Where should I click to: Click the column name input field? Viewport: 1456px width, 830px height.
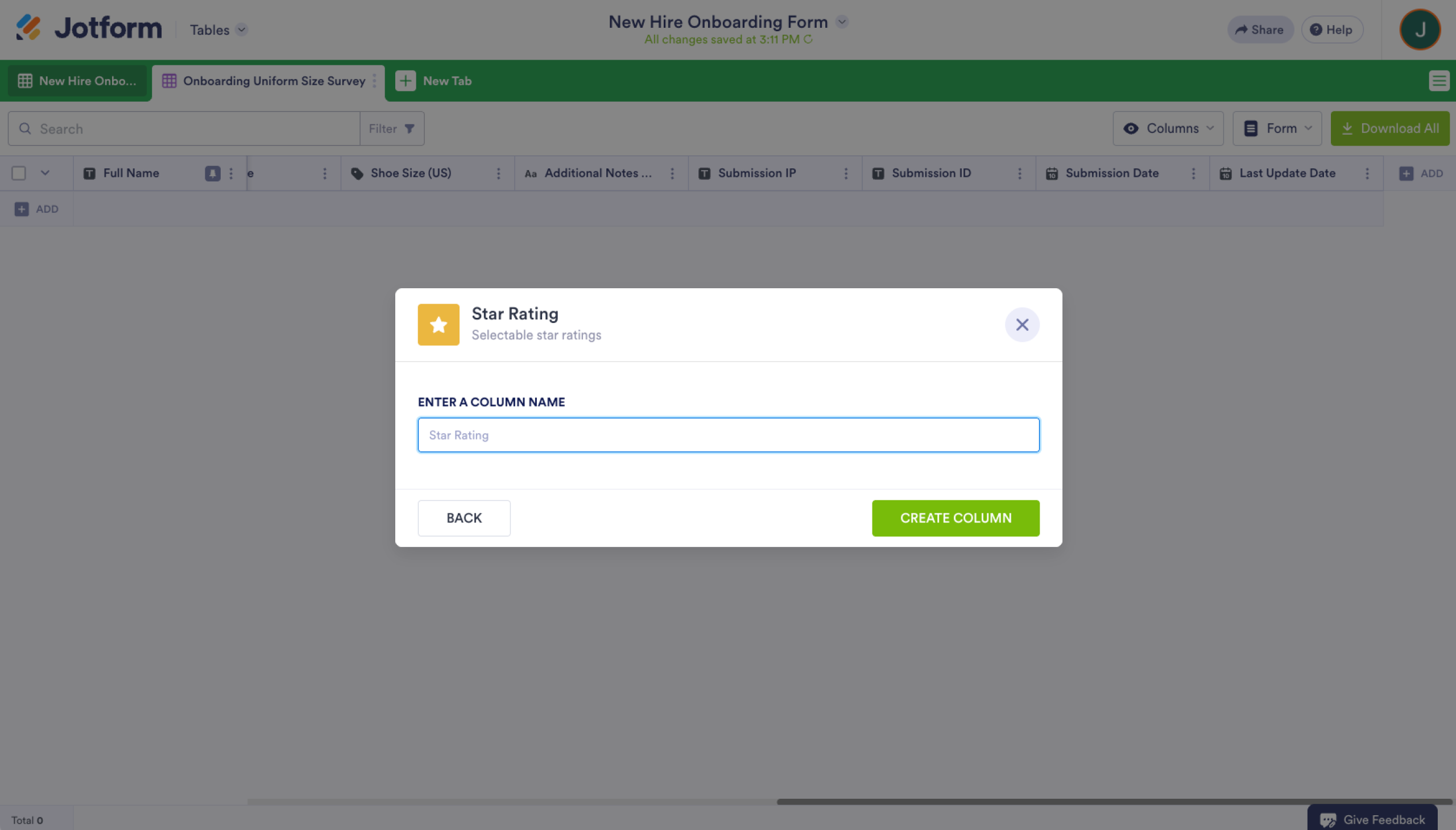point(727,434)
